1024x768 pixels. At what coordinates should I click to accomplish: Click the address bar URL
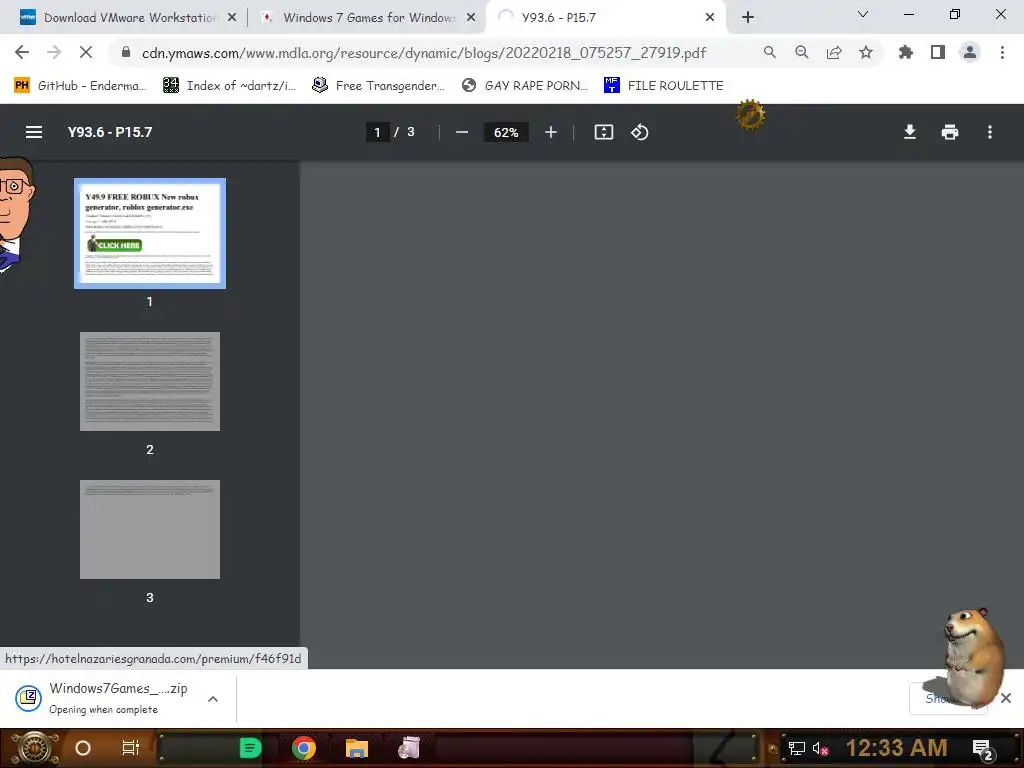coord(424,52)
